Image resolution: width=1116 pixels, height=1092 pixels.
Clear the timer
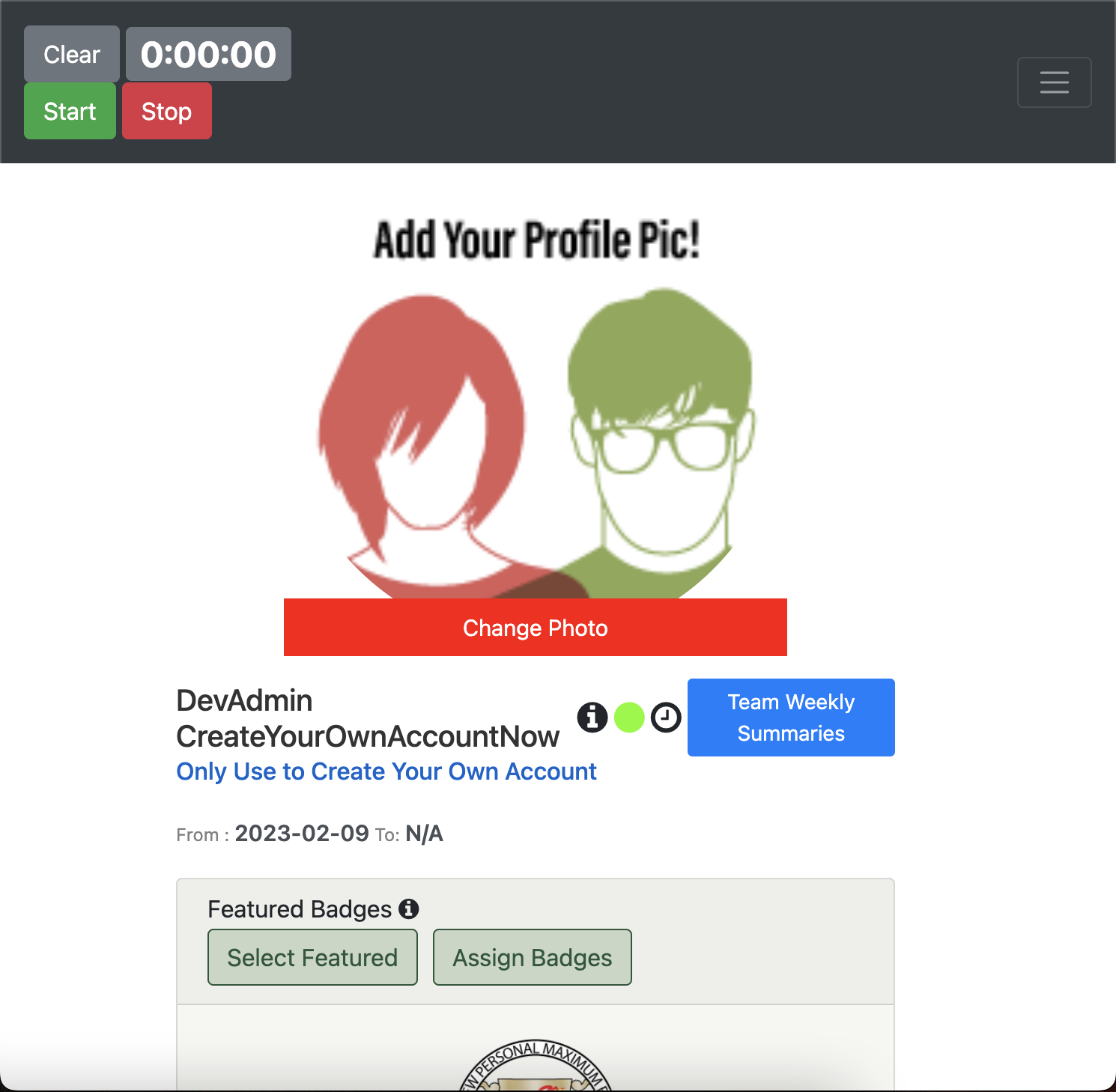point(72,54)
